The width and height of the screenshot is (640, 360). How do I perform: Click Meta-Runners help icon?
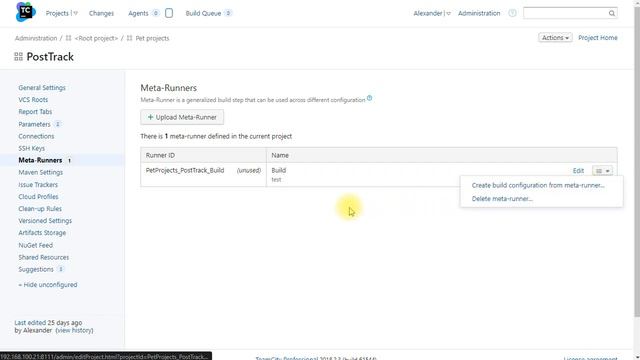coord(369,98)
